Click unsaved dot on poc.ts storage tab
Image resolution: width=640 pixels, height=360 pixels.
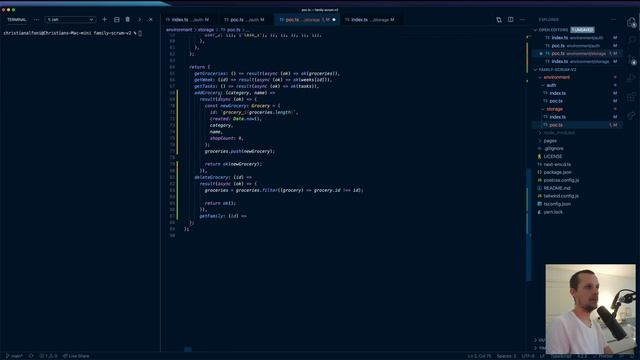tap(334, 20)
